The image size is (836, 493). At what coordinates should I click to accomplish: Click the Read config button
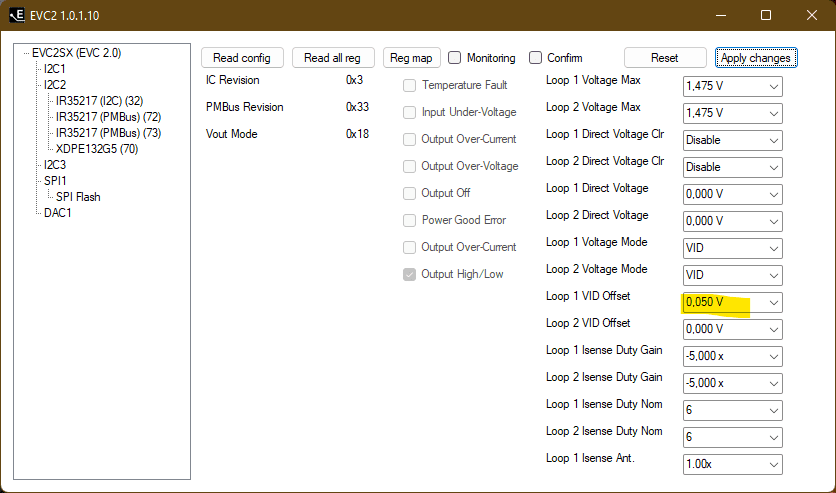click(242, 58)
